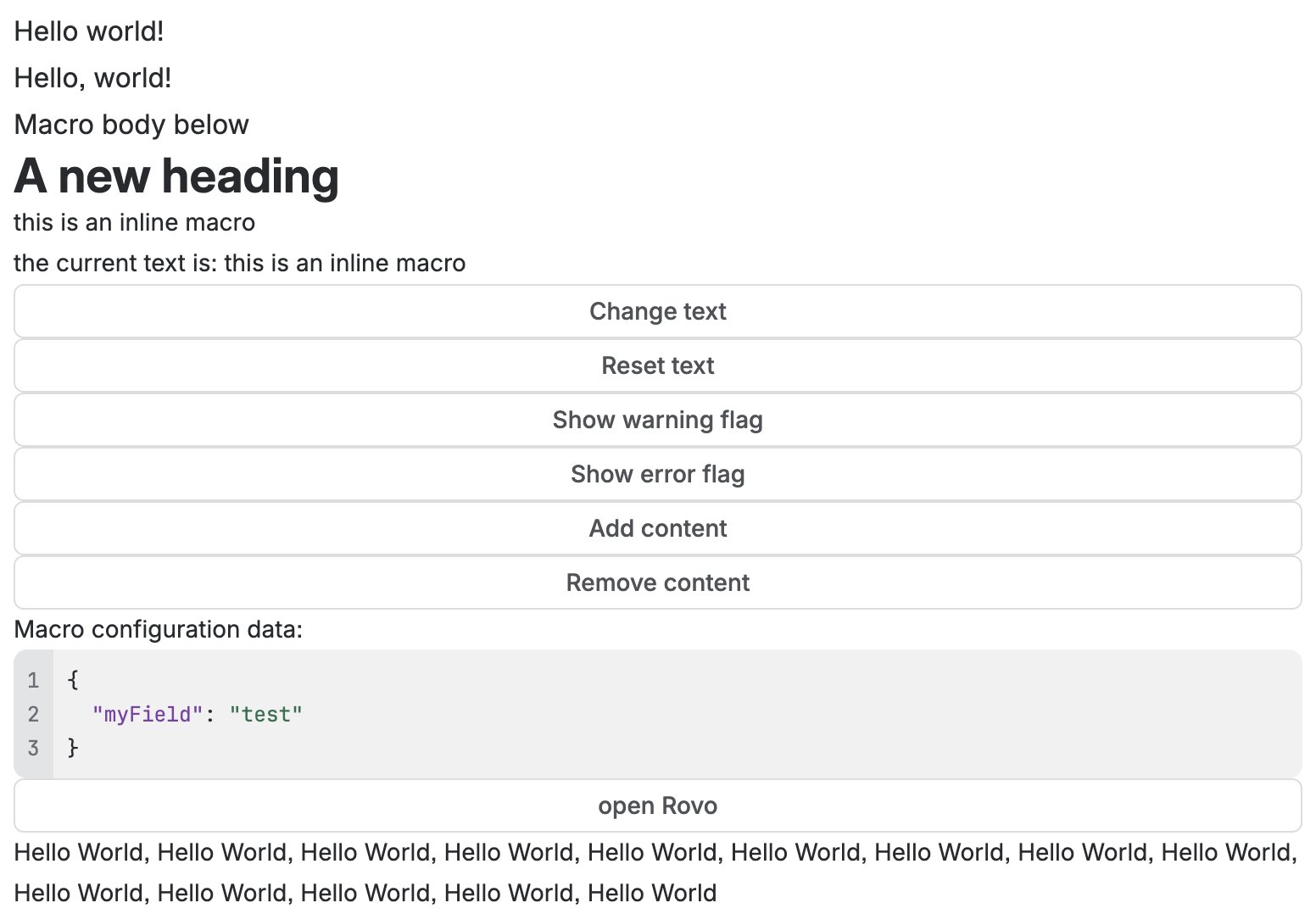Click Remove content
This screenshot has height=914, width=1316.
(657, 582)
